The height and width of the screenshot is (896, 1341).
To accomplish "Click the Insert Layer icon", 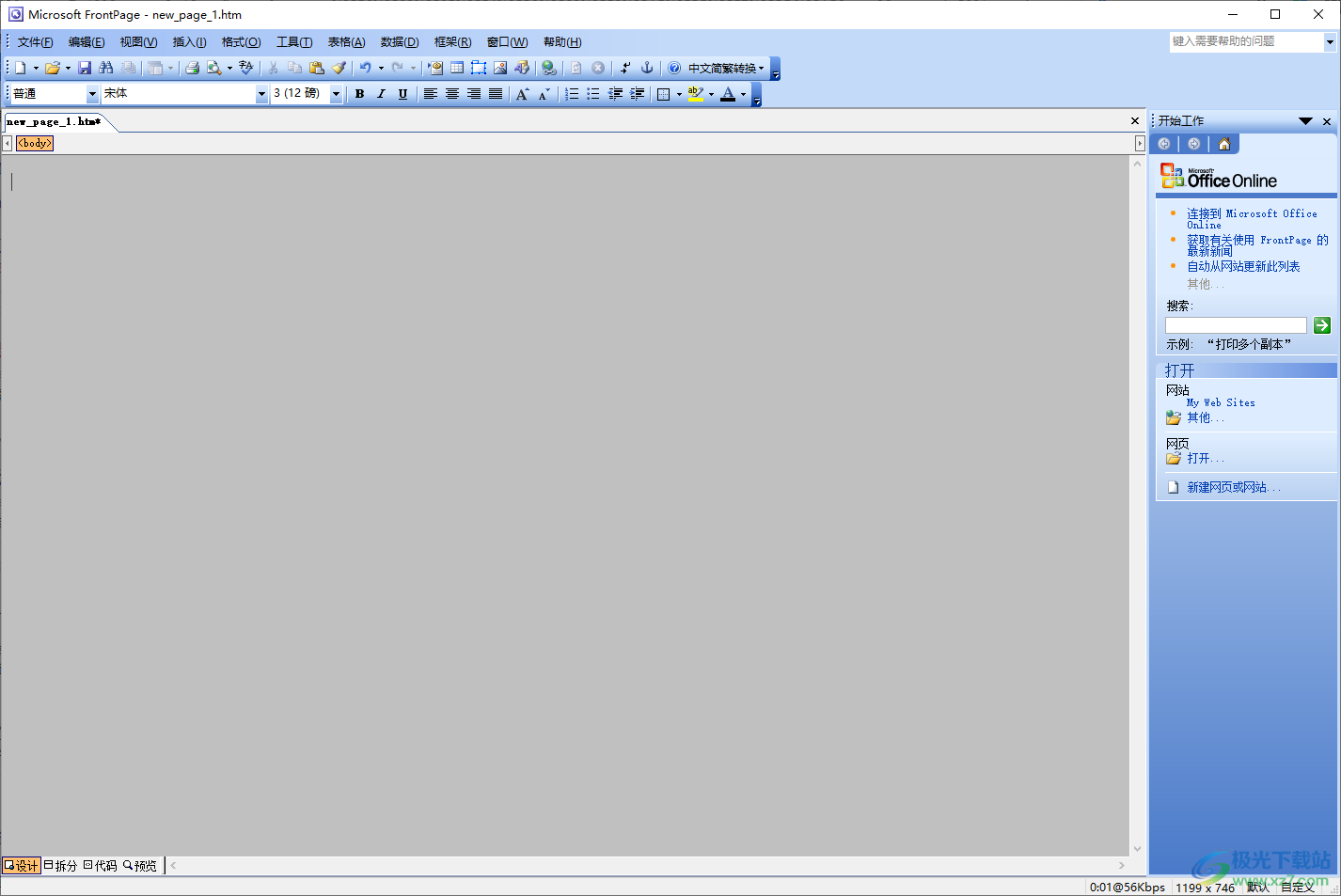I will click(x=479, y=68).
